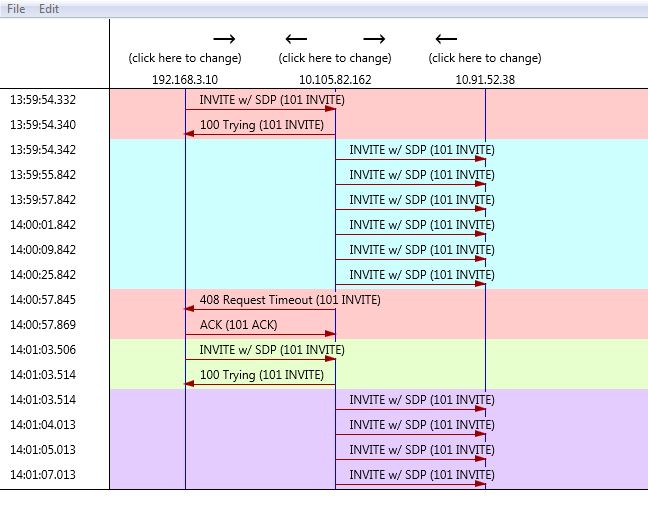Click timestamp 13:59:54.340
648x524 pixels.
click(43, 125)
